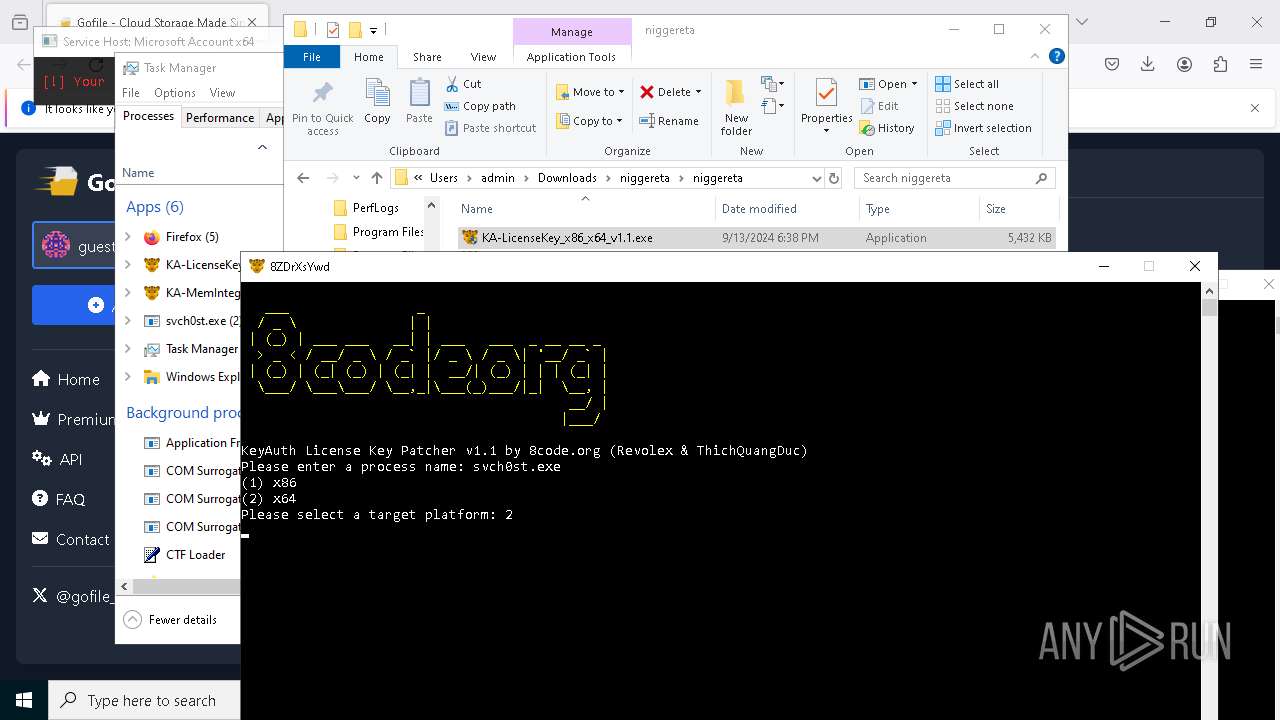Viewport: 1280px width, 720px height.
Task: Open the Copy to dropdown
Action: [589, 121]
